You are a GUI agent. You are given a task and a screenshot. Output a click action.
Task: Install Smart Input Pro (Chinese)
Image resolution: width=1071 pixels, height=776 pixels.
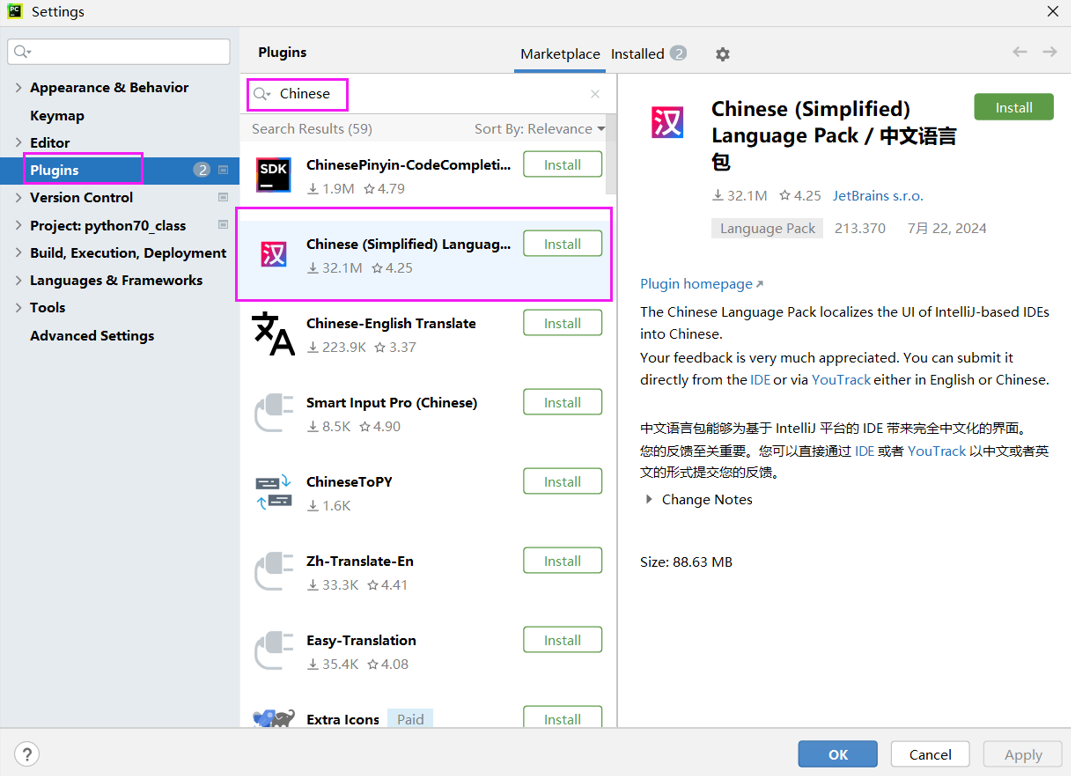pyautogui.click(x=562, y=402)
